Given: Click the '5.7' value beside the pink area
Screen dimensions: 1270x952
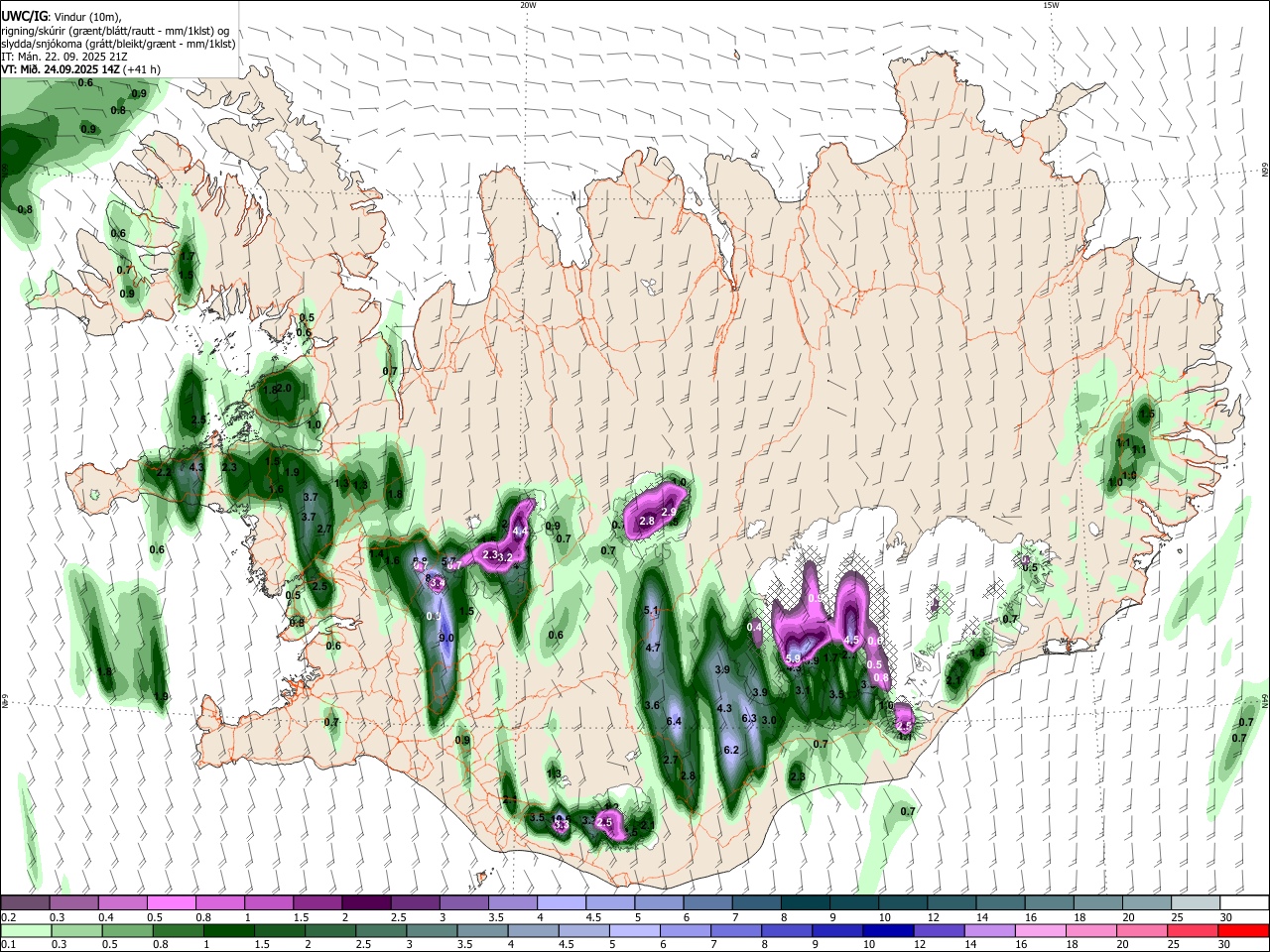Looking at the screenshot, I should click(x=448, y=562).
